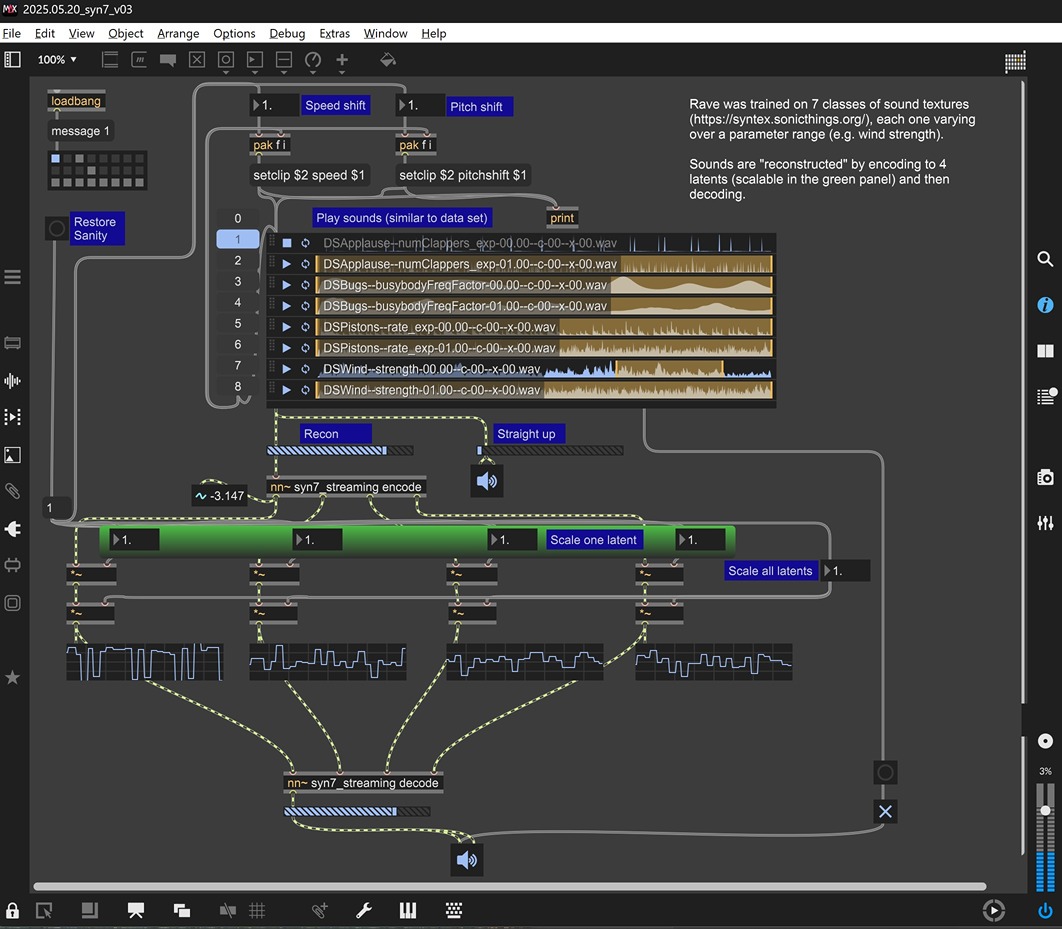
Task: Play the DSBugs--busybodyFreqFactor-00.00 sound
Action: [x=286, y=285]
